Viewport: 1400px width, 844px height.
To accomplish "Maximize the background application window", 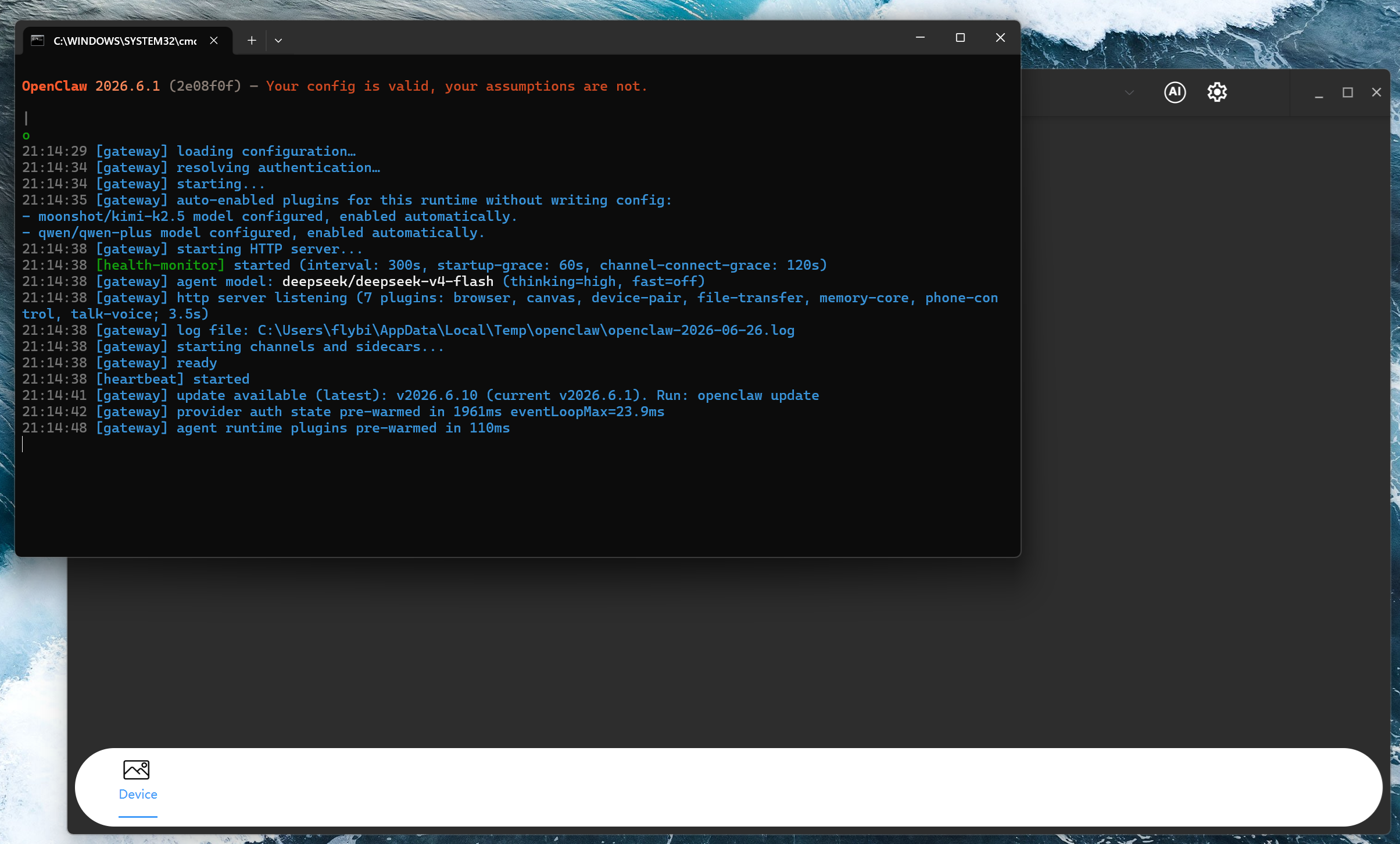I will click(x=1348, y=92).
